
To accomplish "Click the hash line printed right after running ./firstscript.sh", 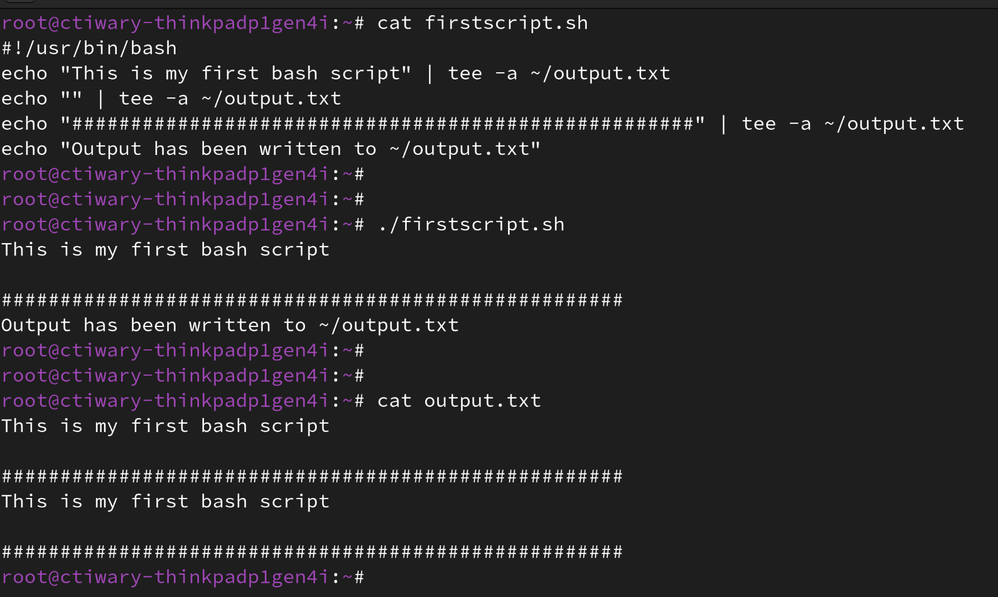I will coord(312,300).
